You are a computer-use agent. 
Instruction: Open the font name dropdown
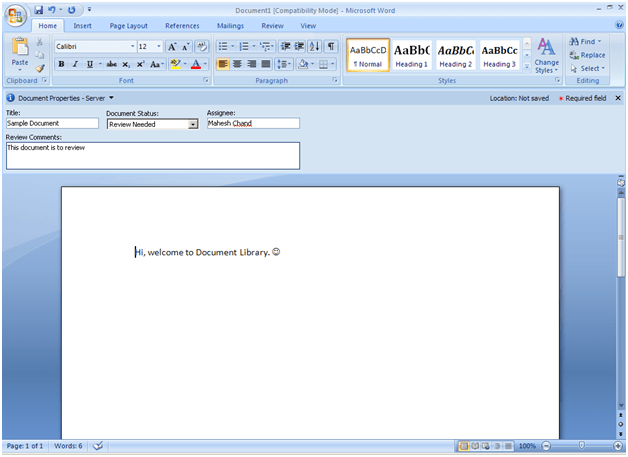132,46
